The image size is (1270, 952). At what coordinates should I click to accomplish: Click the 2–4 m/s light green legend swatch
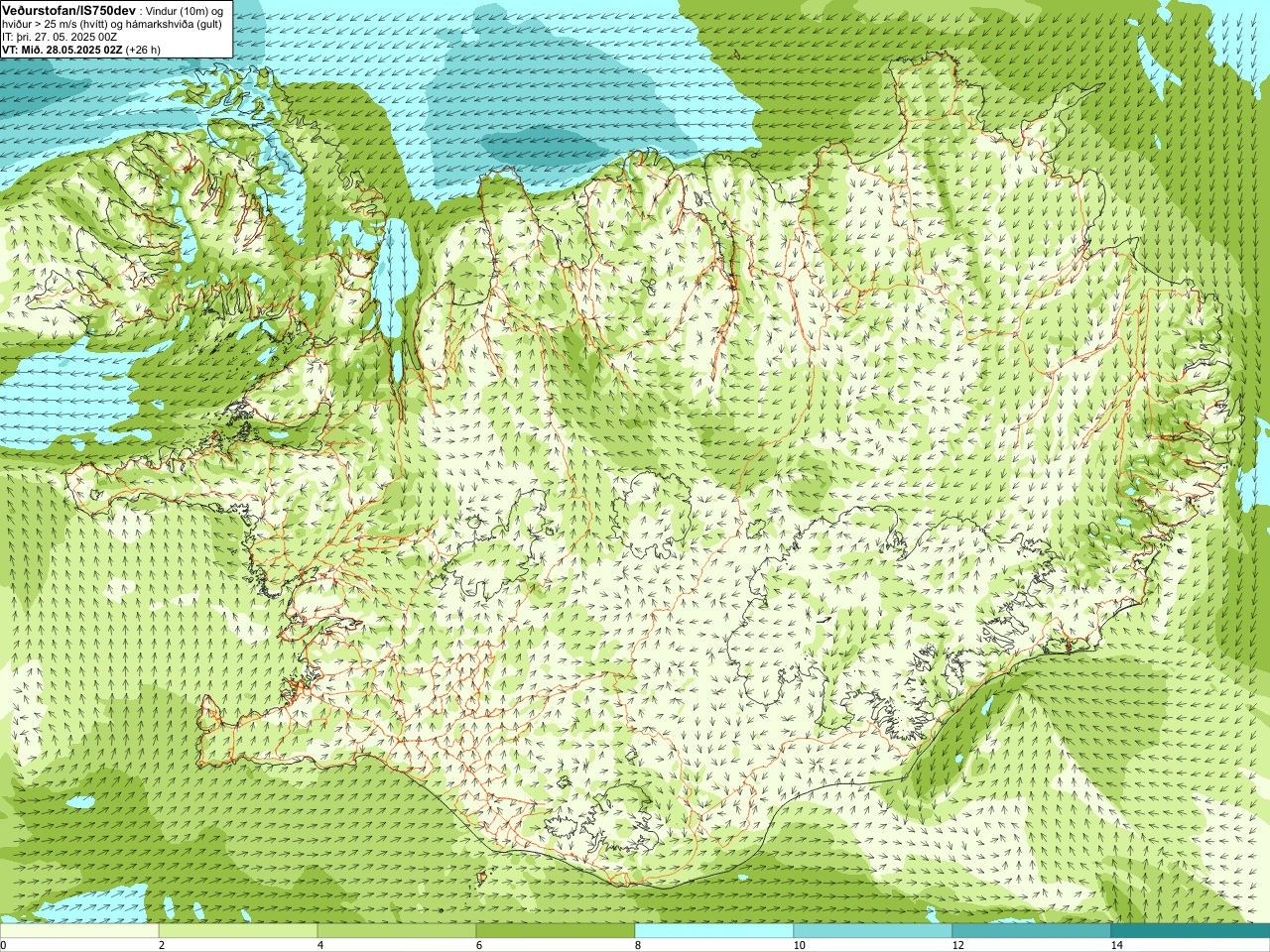tap(238, 931)
